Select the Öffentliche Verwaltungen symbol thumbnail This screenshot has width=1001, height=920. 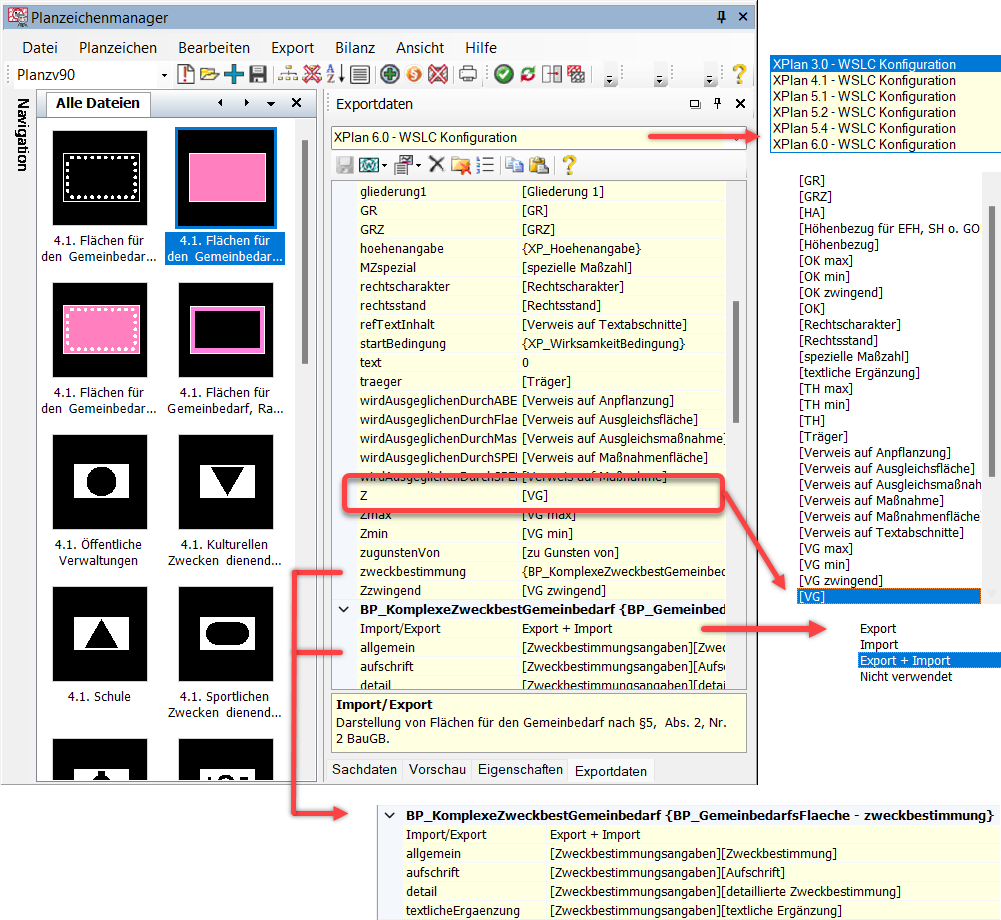[x=99, y=482]
